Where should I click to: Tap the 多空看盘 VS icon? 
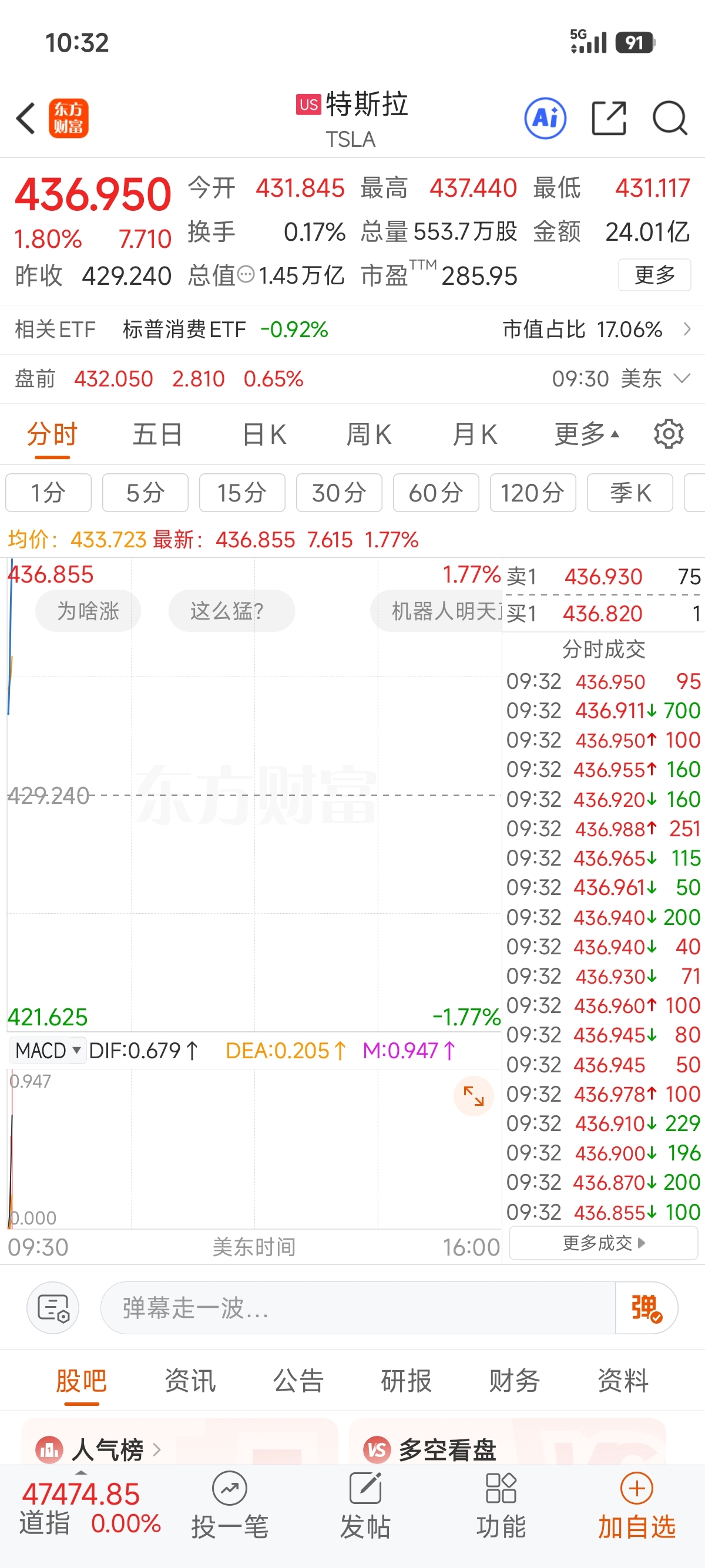(377, 1450)
